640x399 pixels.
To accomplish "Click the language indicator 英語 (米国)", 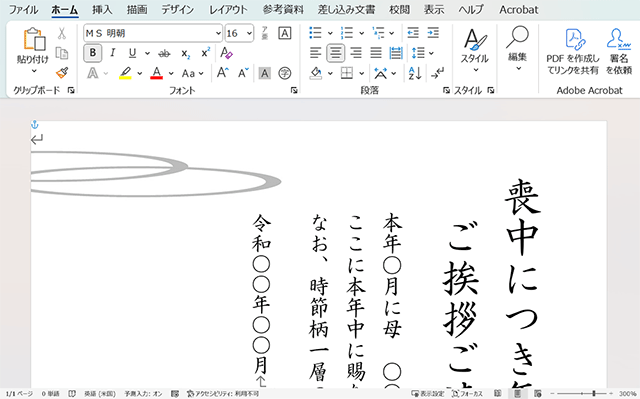I will (100, 394).
